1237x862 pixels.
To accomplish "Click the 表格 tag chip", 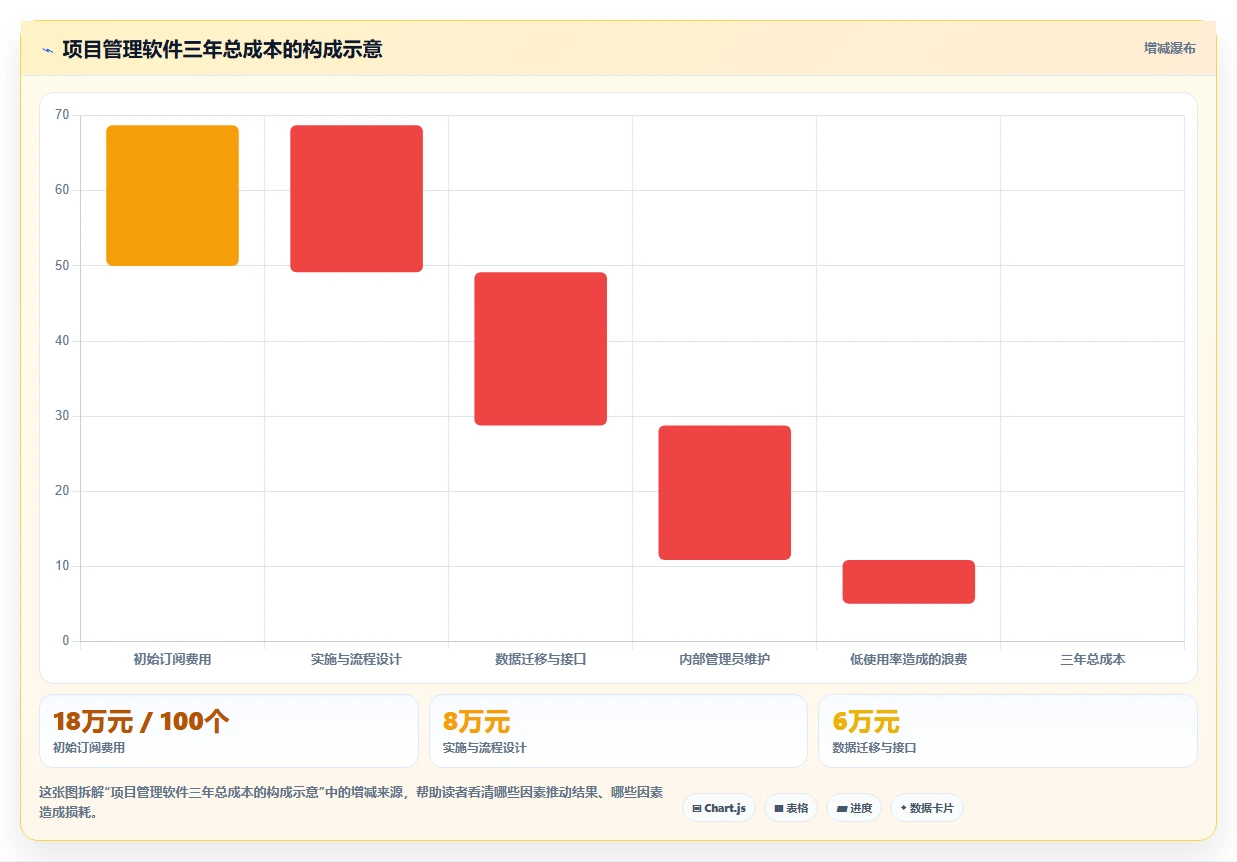I will point(791,808).
